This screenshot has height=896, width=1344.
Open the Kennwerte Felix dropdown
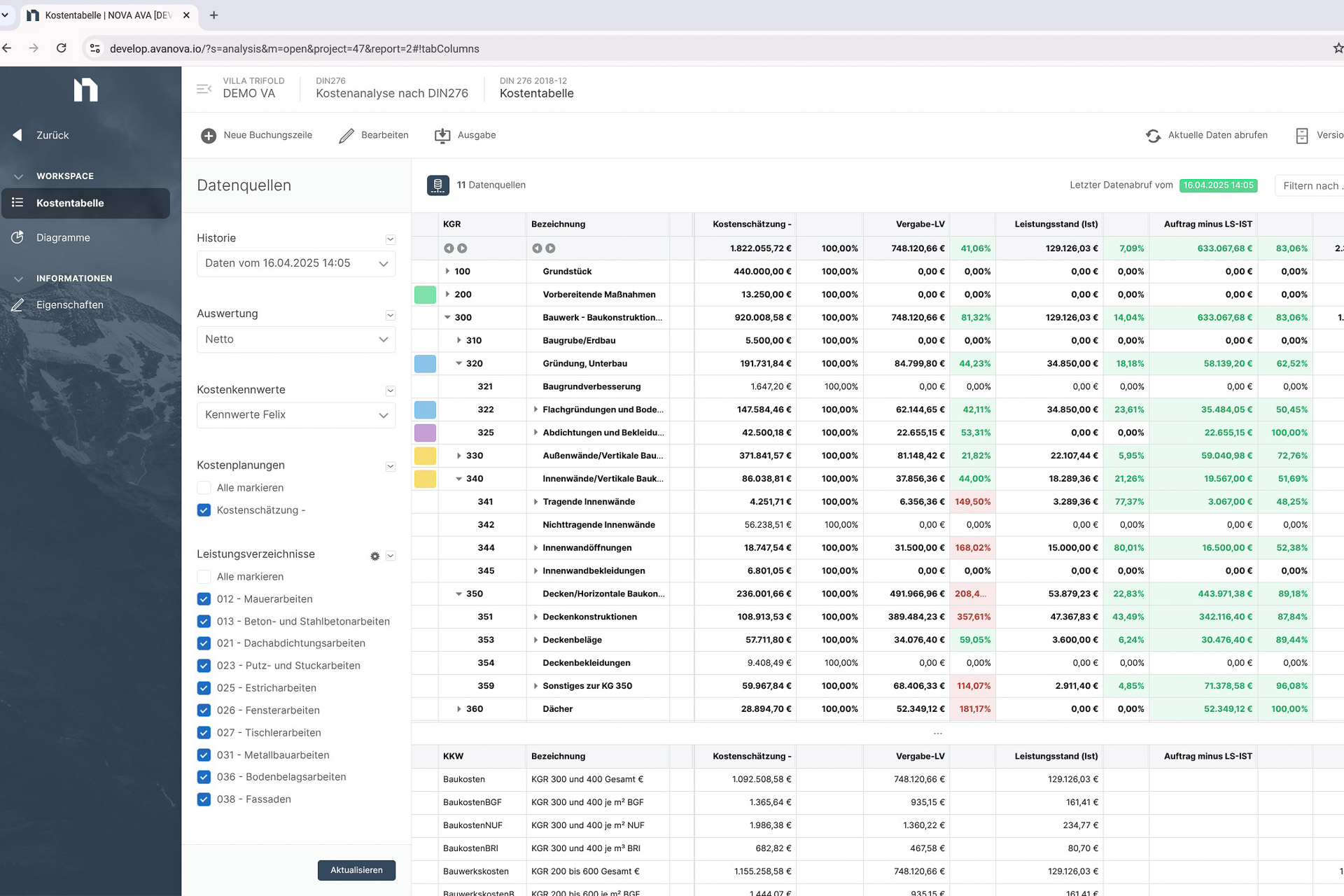pos(295,415)
